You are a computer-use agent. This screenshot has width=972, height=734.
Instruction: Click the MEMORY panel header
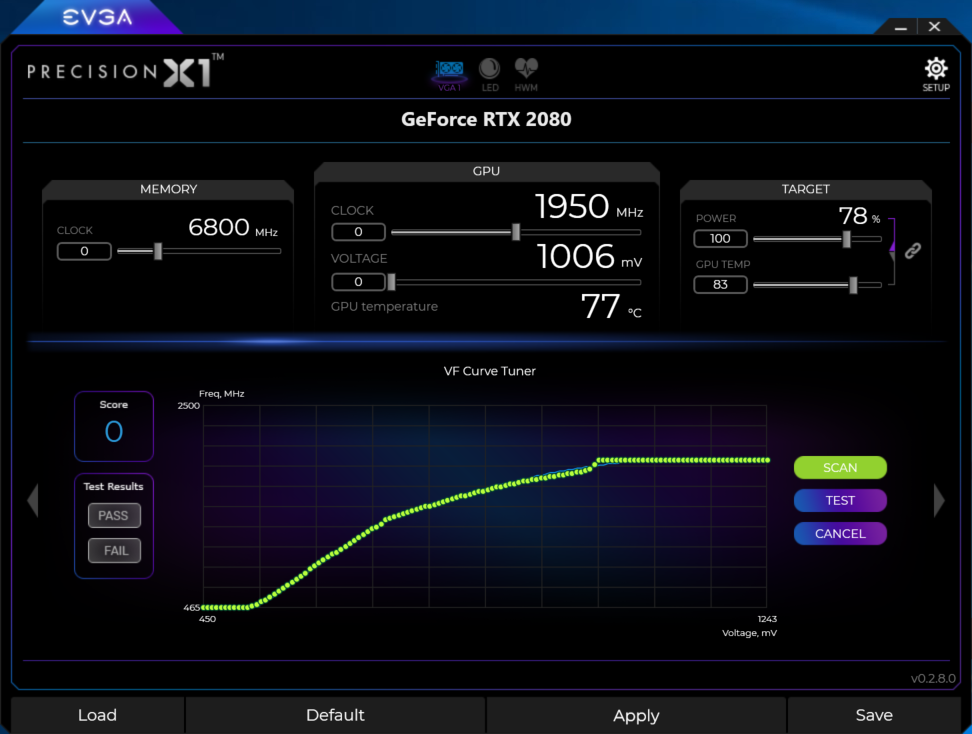click(x=169, y=189)
